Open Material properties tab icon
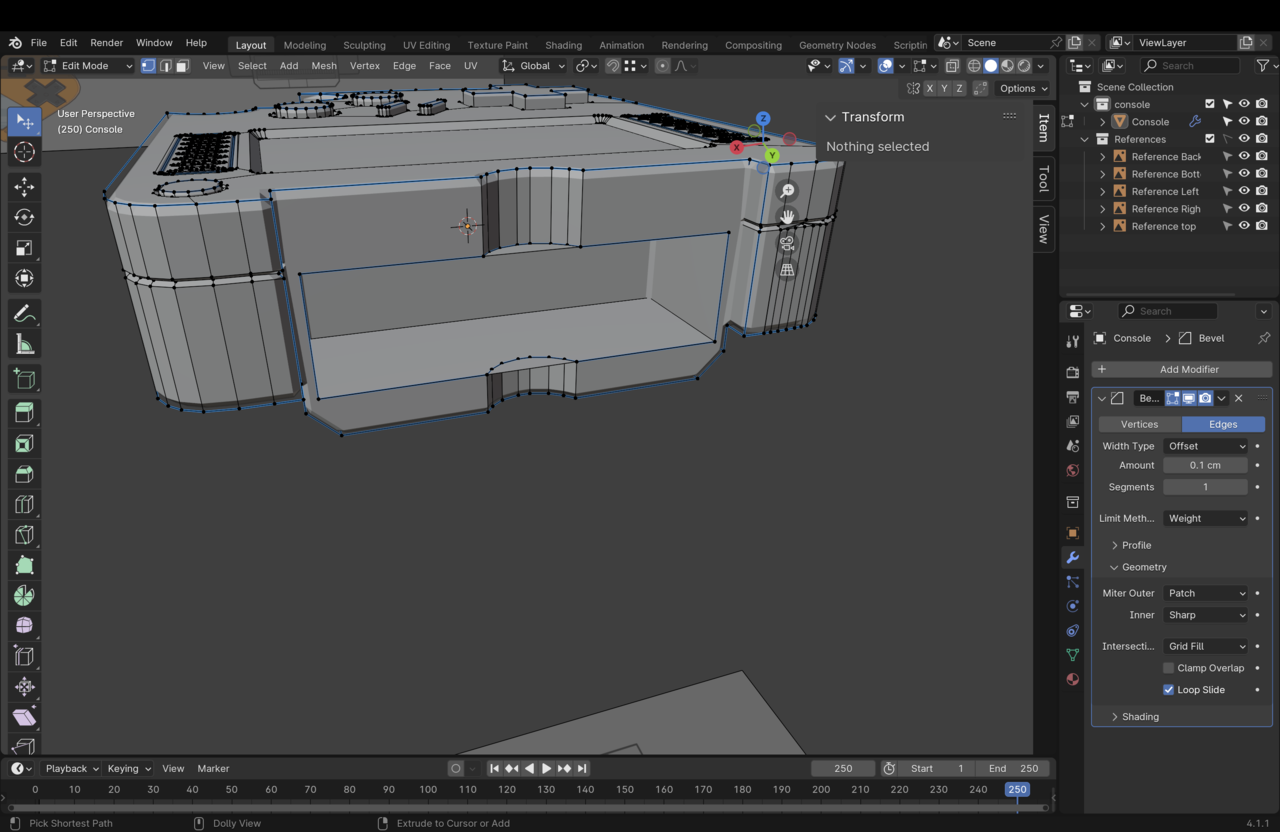This screenshot has height=832, width=1280. click(1072, 679)
